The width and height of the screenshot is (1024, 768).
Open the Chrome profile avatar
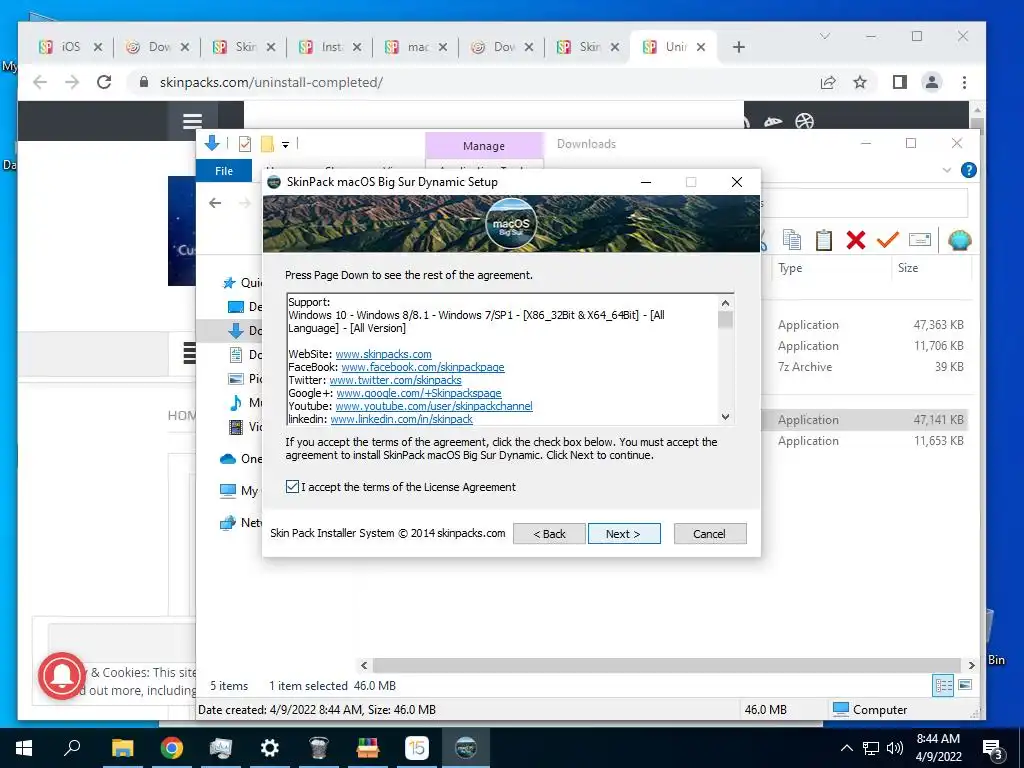[932, 82]
